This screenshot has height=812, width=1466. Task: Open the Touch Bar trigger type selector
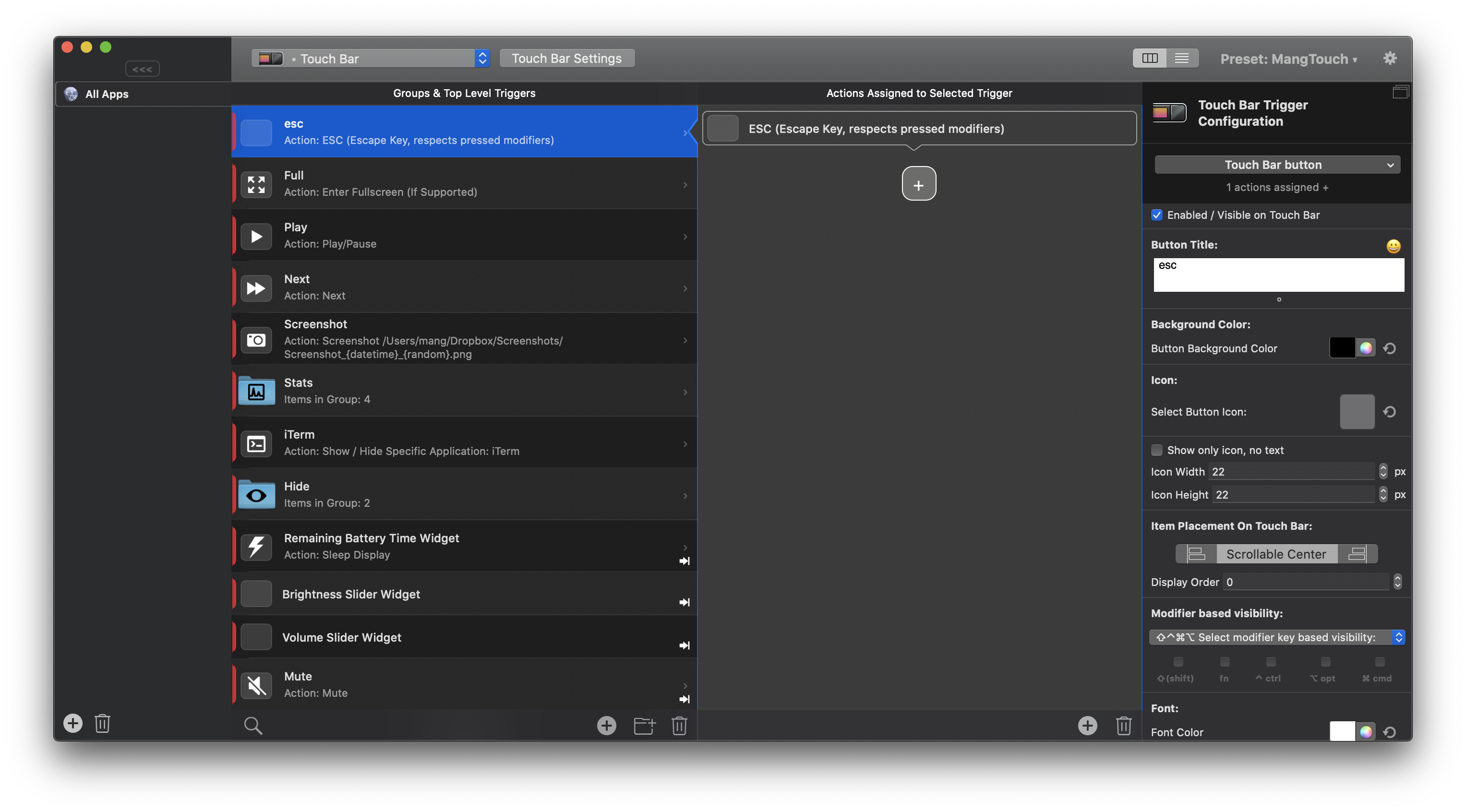[x=371, y=59]
